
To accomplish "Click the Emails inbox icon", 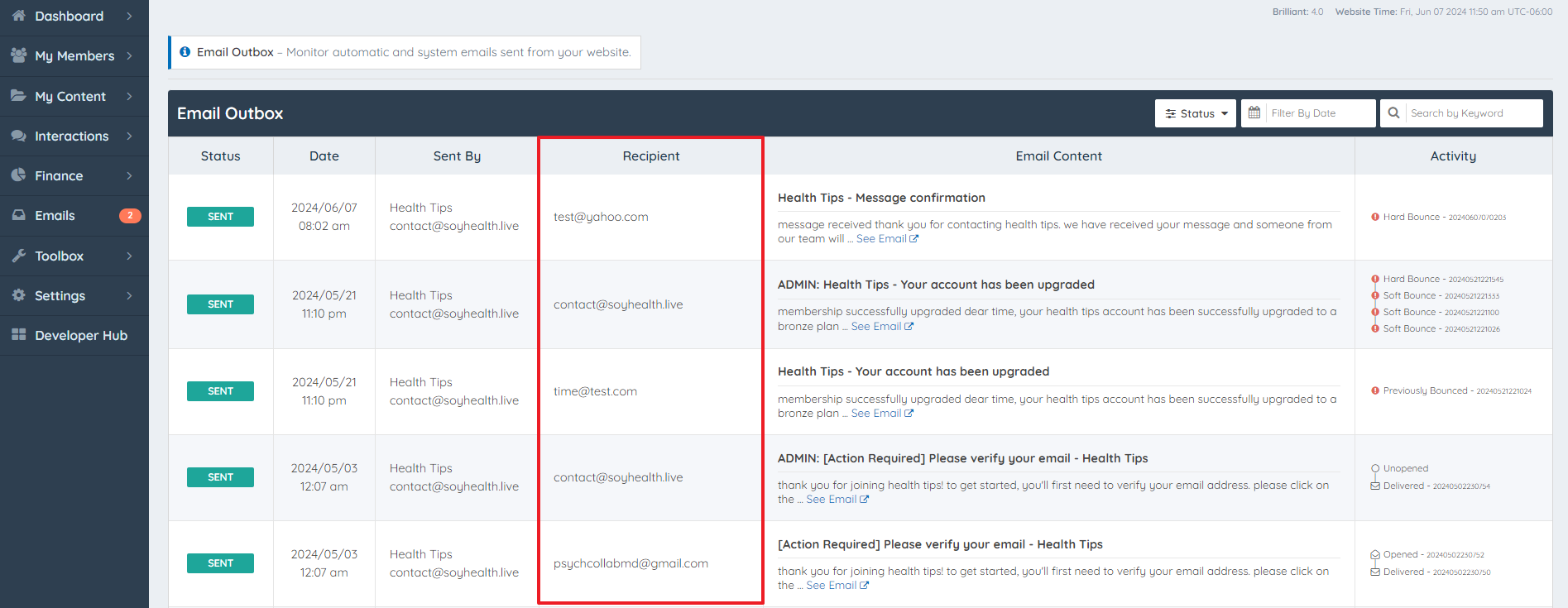I will click(18, 215).
